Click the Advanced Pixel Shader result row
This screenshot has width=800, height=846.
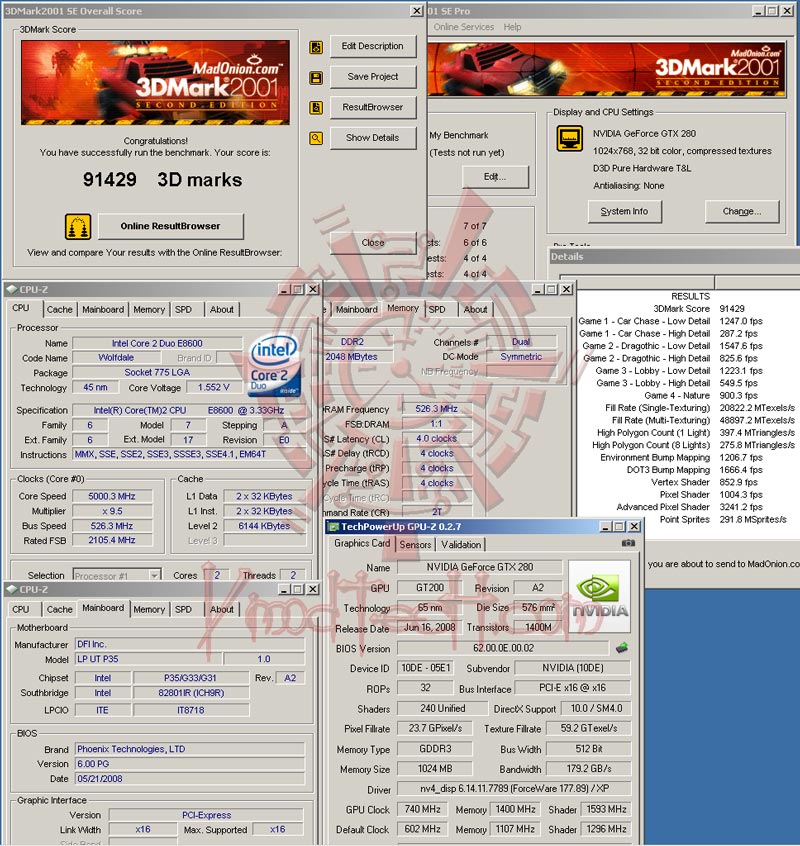[687, 507]
